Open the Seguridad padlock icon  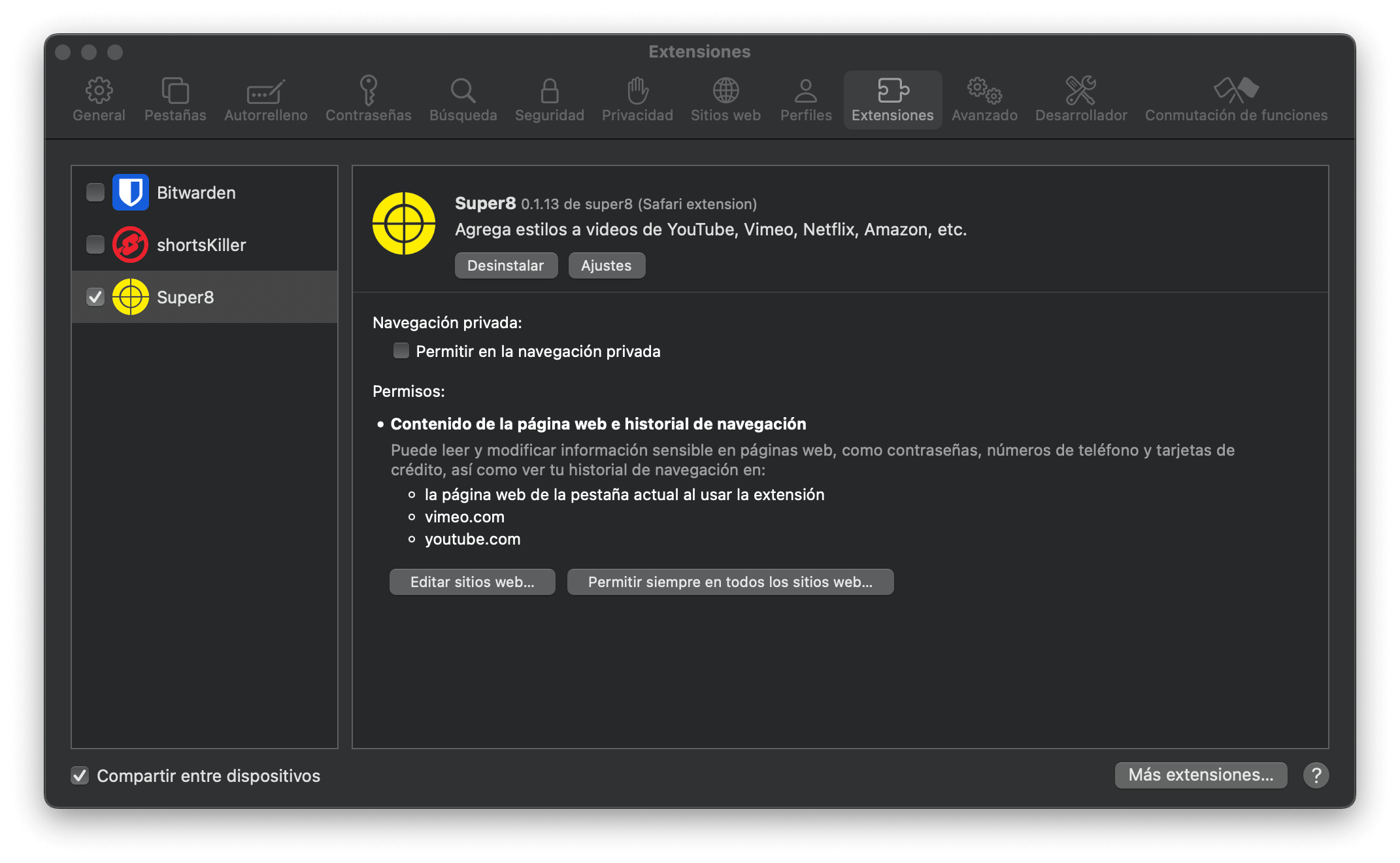[x=550, y=91]
